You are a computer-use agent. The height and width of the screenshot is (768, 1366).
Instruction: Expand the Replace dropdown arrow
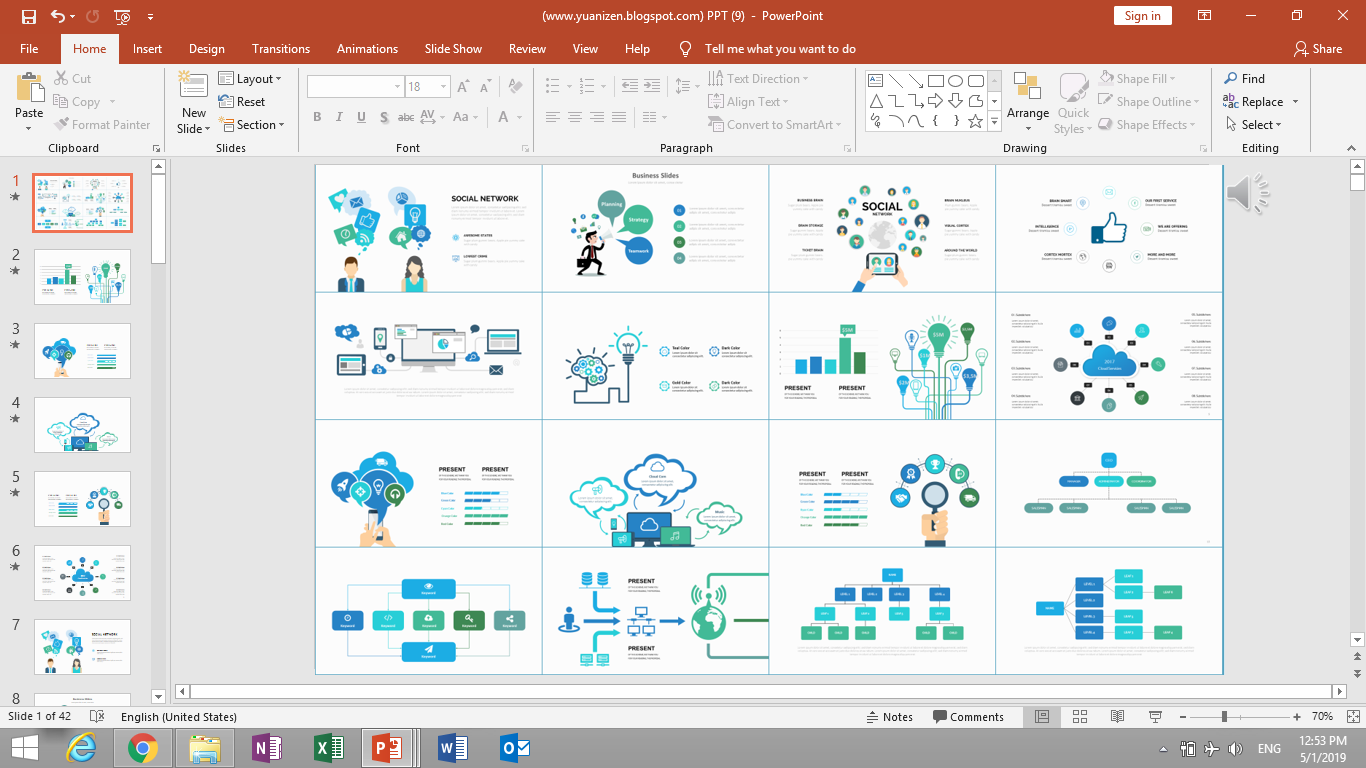(1295, 102)
